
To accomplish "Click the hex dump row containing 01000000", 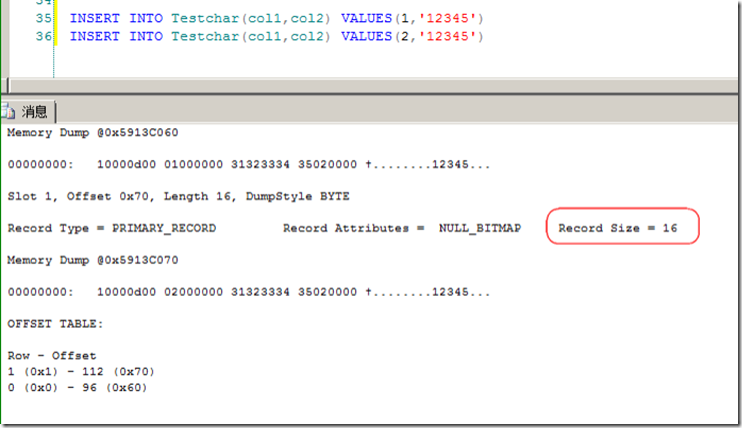I will (249, 164).
